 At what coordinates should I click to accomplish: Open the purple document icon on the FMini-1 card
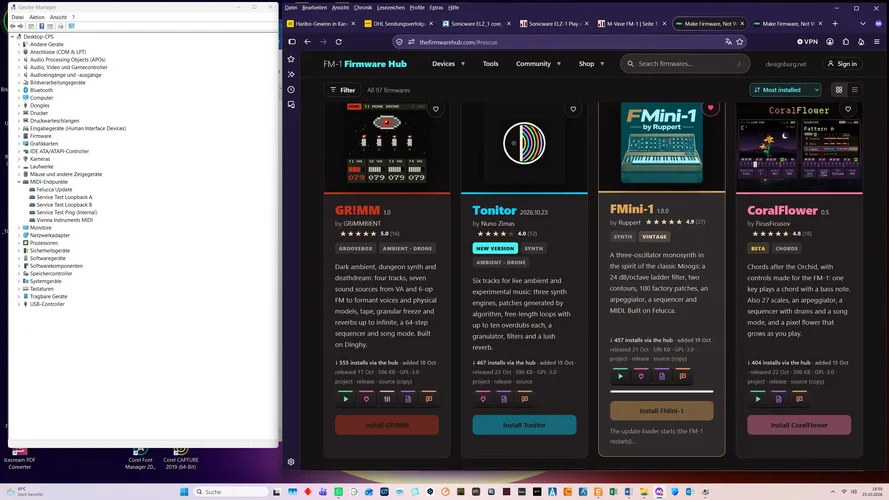coord(662,376)
